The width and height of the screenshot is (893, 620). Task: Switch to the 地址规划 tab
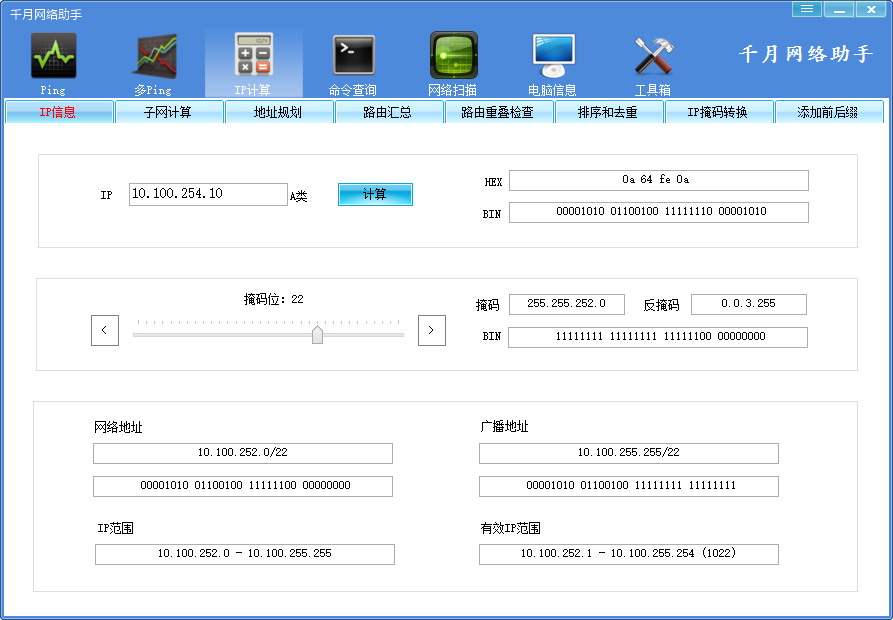(x=279, y=112)
